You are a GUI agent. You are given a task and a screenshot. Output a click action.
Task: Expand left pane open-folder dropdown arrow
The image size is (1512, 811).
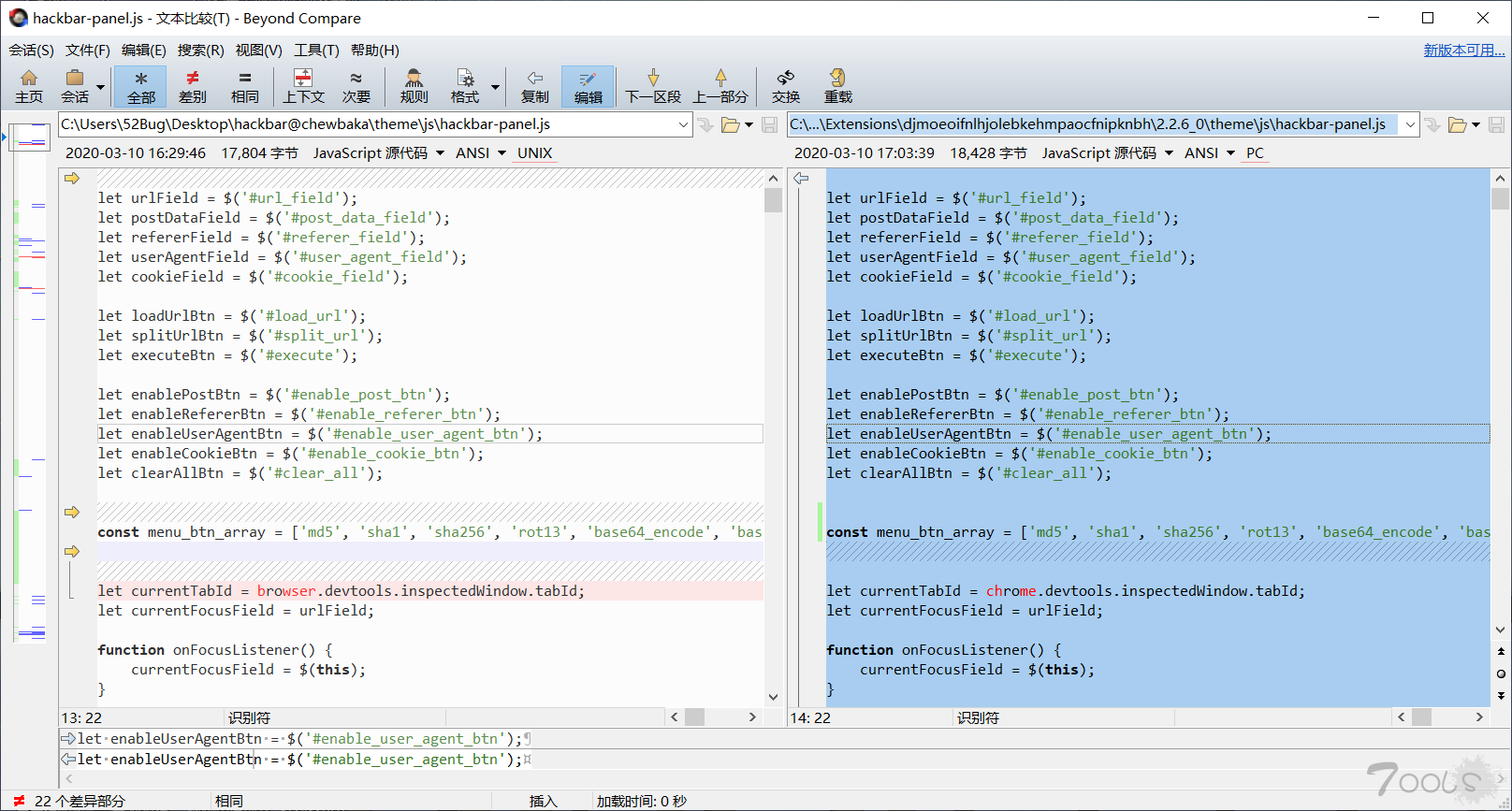point(749,124)
